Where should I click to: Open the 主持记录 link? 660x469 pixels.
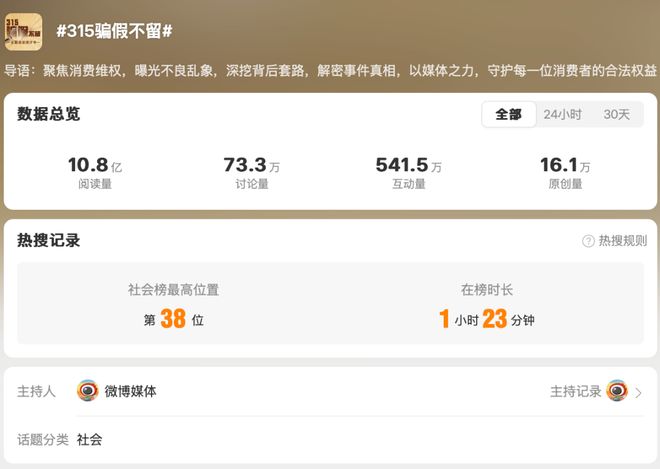(x=575, y=392)
